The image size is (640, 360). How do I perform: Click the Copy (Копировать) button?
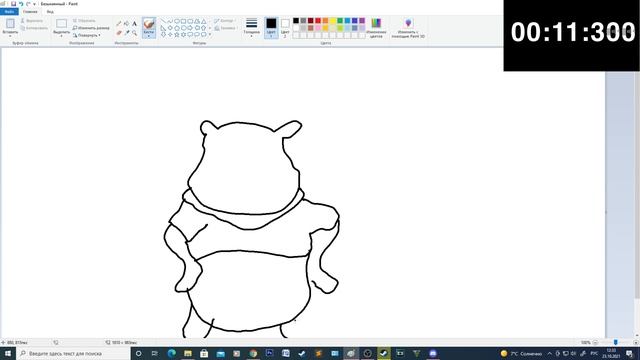(x=34, y=28)
